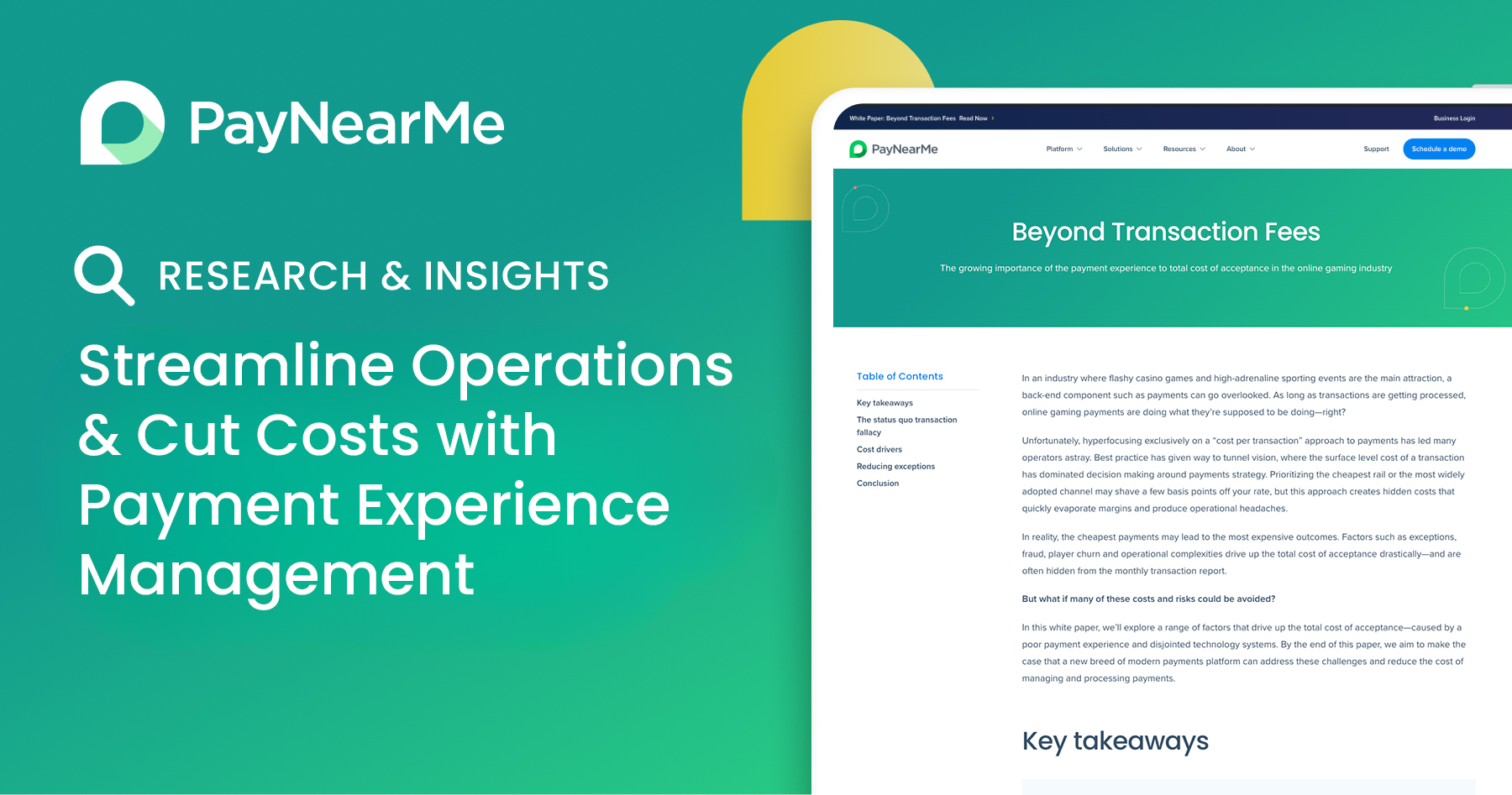
Task: Click the large PayNearMe logo icon
Action: (123, 123)
